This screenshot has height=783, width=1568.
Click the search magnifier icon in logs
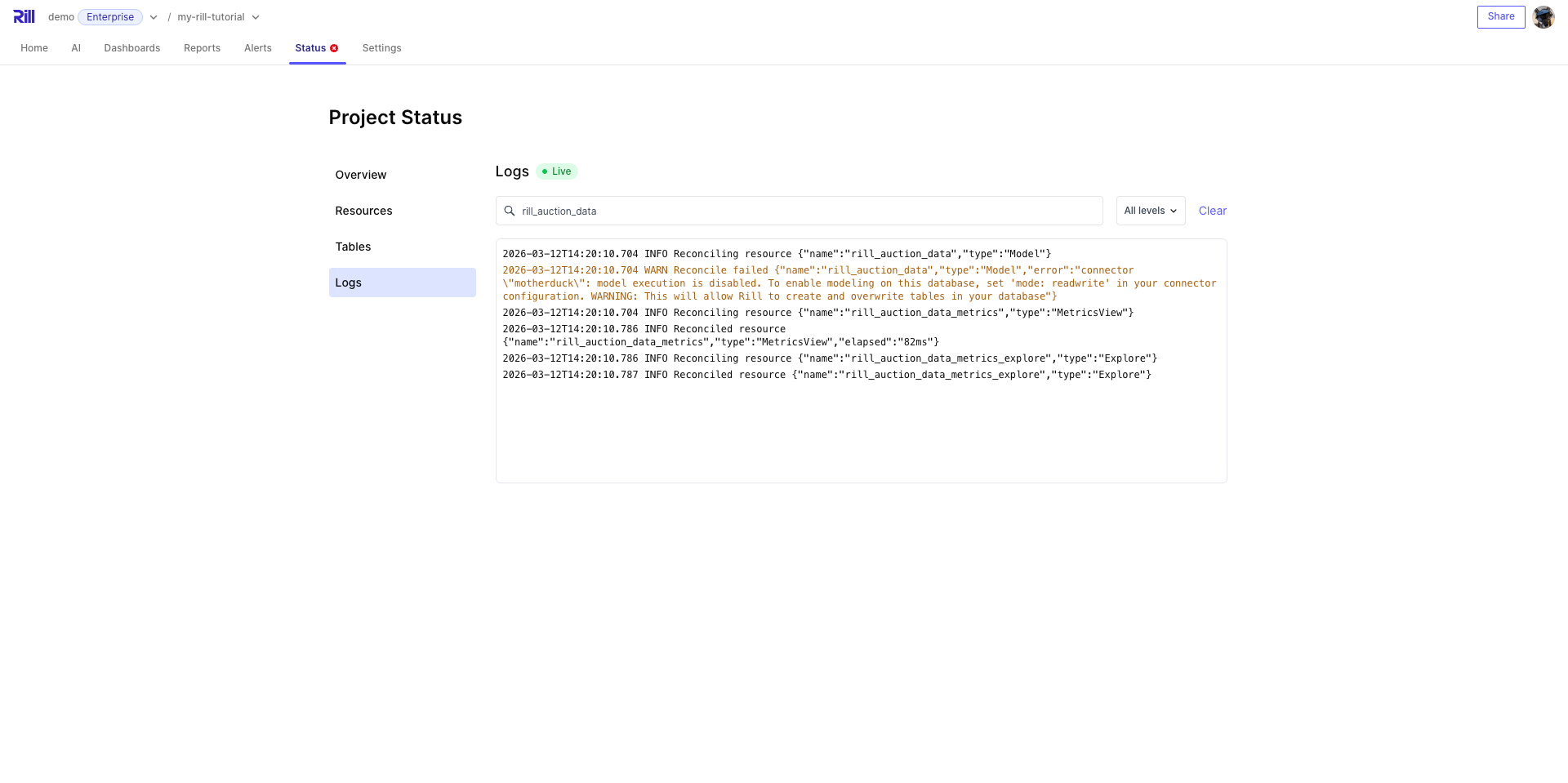click(510, 211)
